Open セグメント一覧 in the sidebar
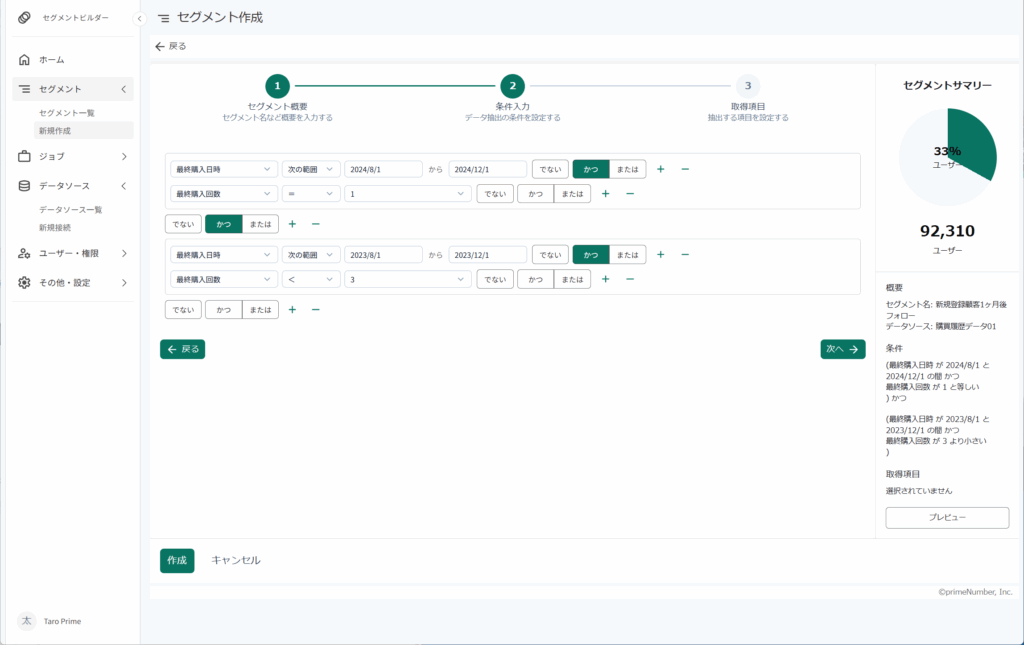1024x645 pixels. pos(67,113)
